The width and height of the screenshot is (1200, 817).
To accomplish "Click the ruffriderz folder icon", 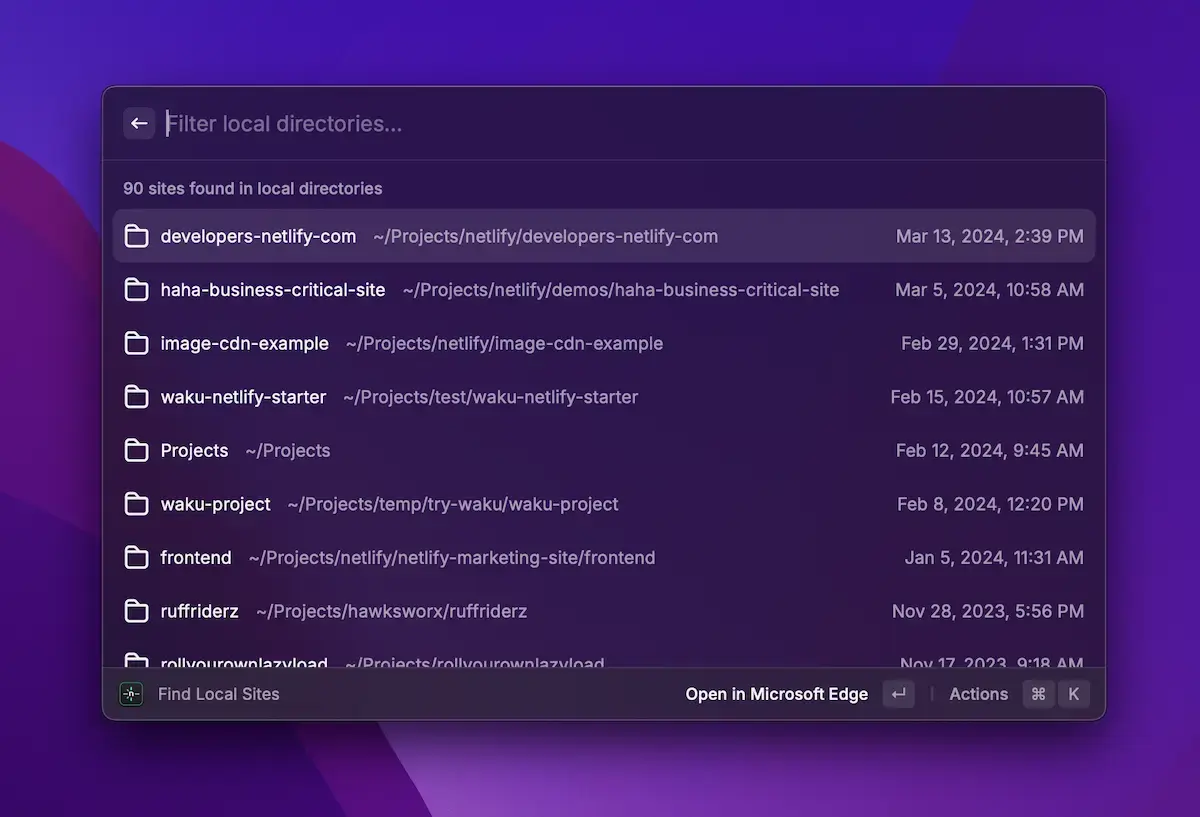I will [x=136, y=611].
